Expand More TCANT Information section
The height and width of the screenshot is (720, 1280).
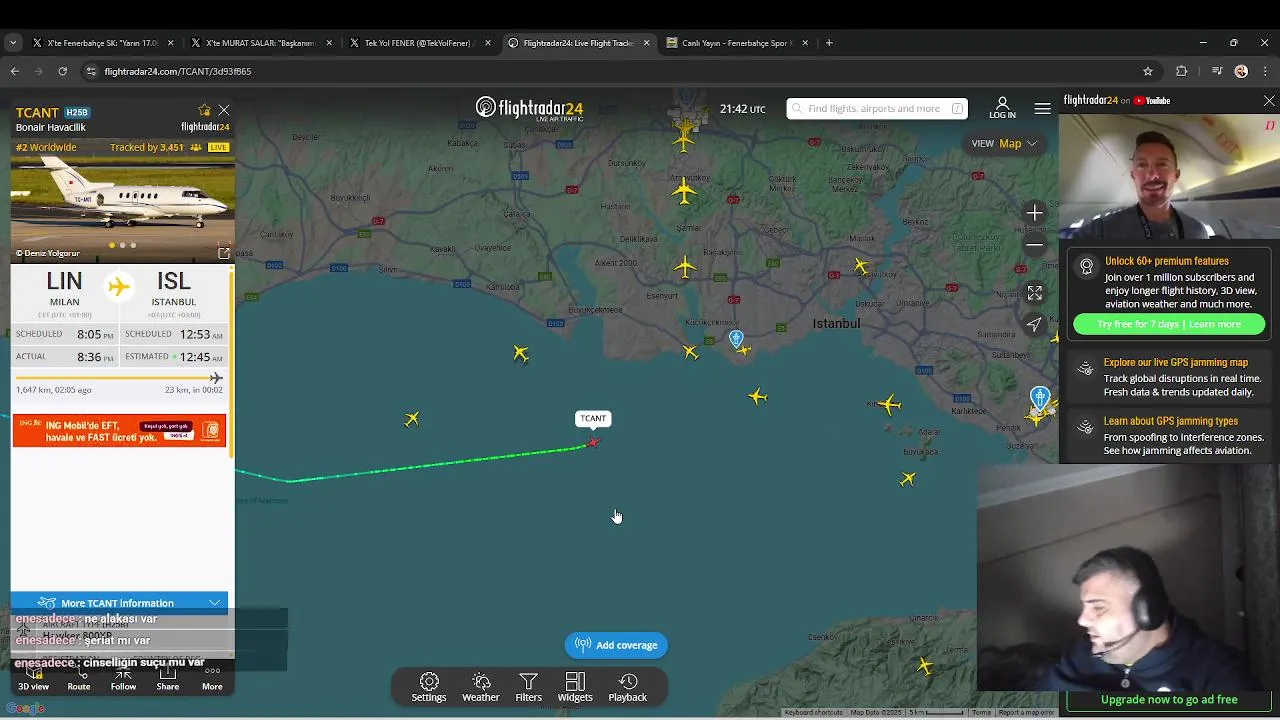pos(119,603)
